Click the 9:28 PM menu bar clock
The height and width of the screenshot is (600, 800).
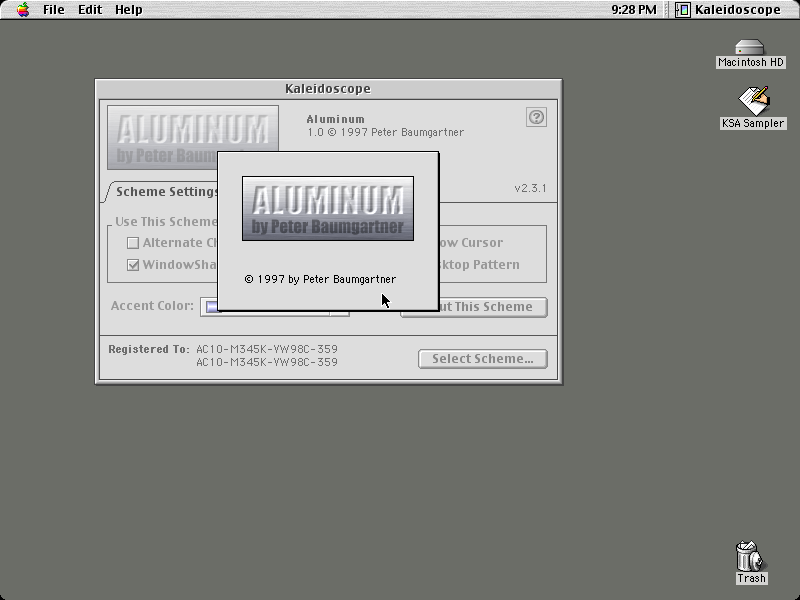pyautogui.click(x=634, y=10)
